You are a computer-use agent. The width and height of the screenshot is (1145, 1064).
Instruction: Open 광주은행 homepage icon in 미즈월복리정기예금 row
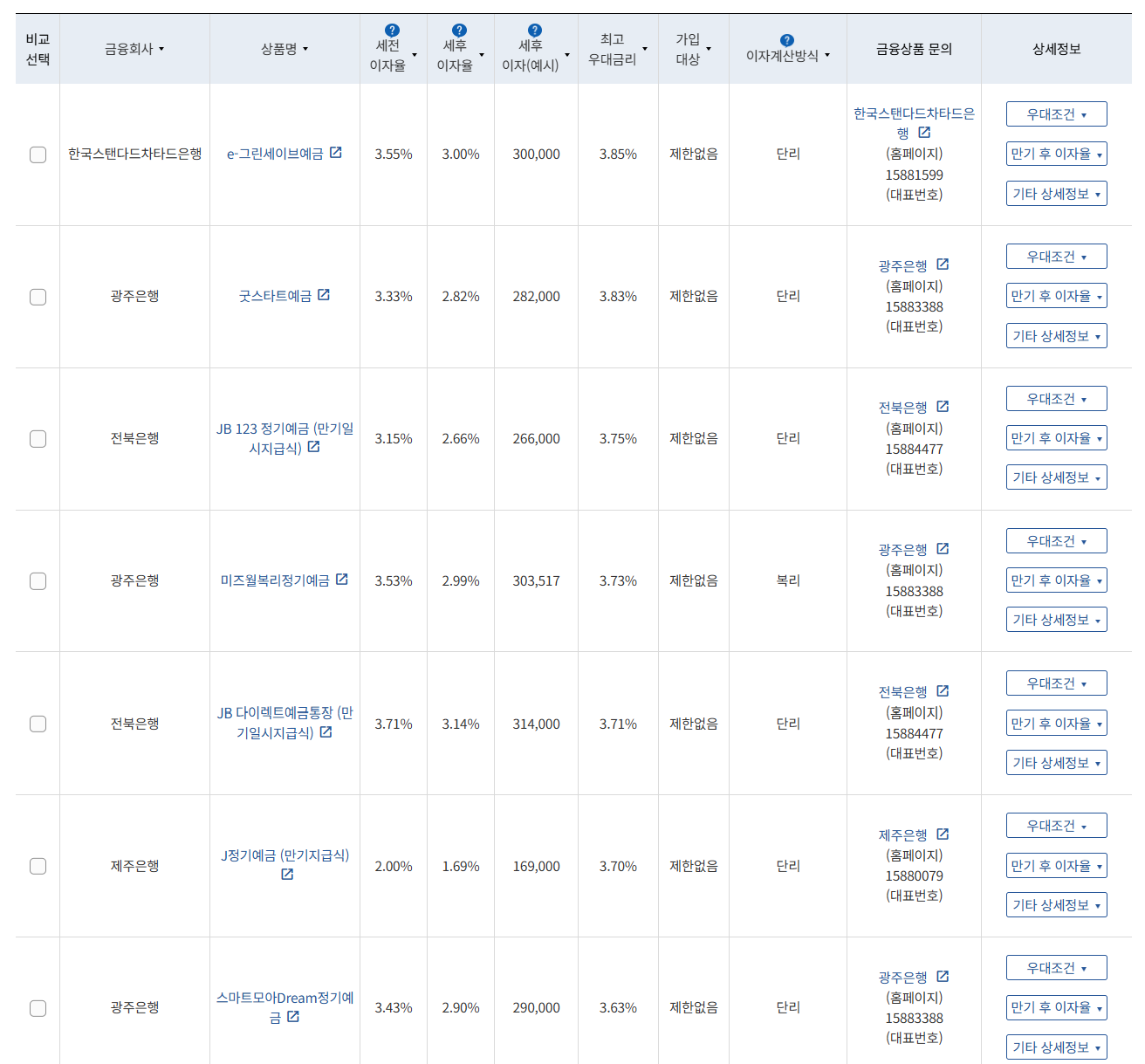[943, 548]
